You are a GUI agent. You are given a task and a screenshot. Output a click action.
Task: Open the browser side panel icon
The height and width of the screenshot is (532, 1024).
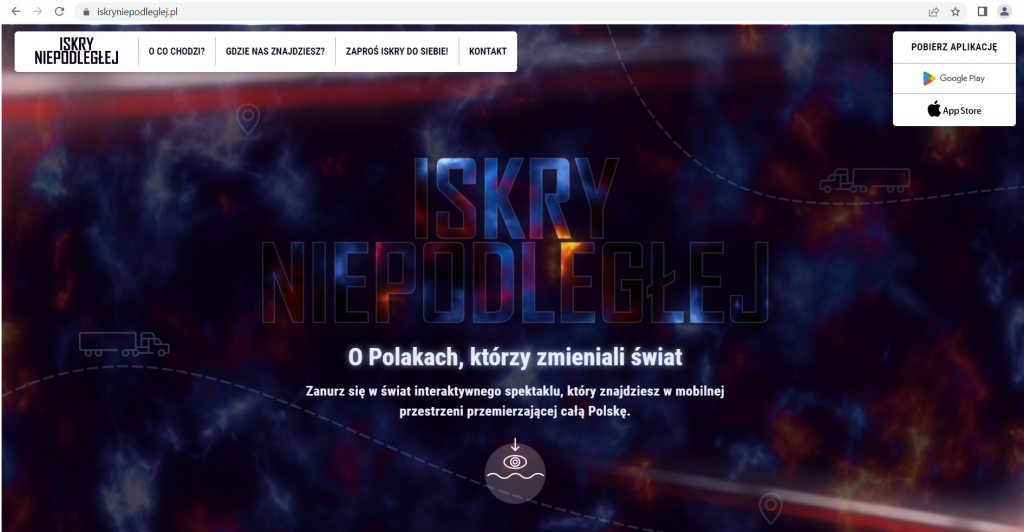pyautogui.click(x=982, y=12)
